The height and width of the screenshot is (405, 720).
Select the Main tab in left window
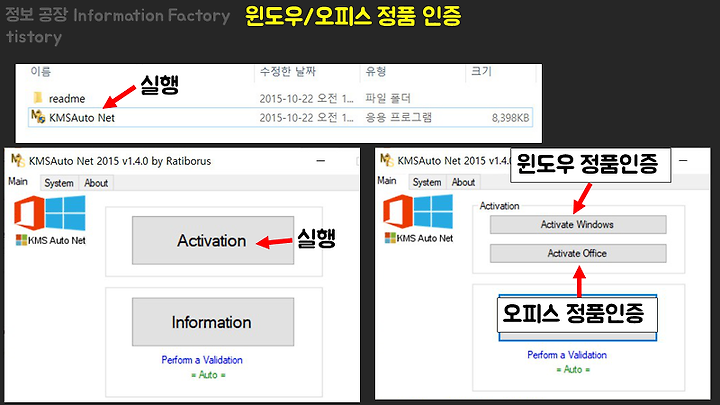pos(18,181)
